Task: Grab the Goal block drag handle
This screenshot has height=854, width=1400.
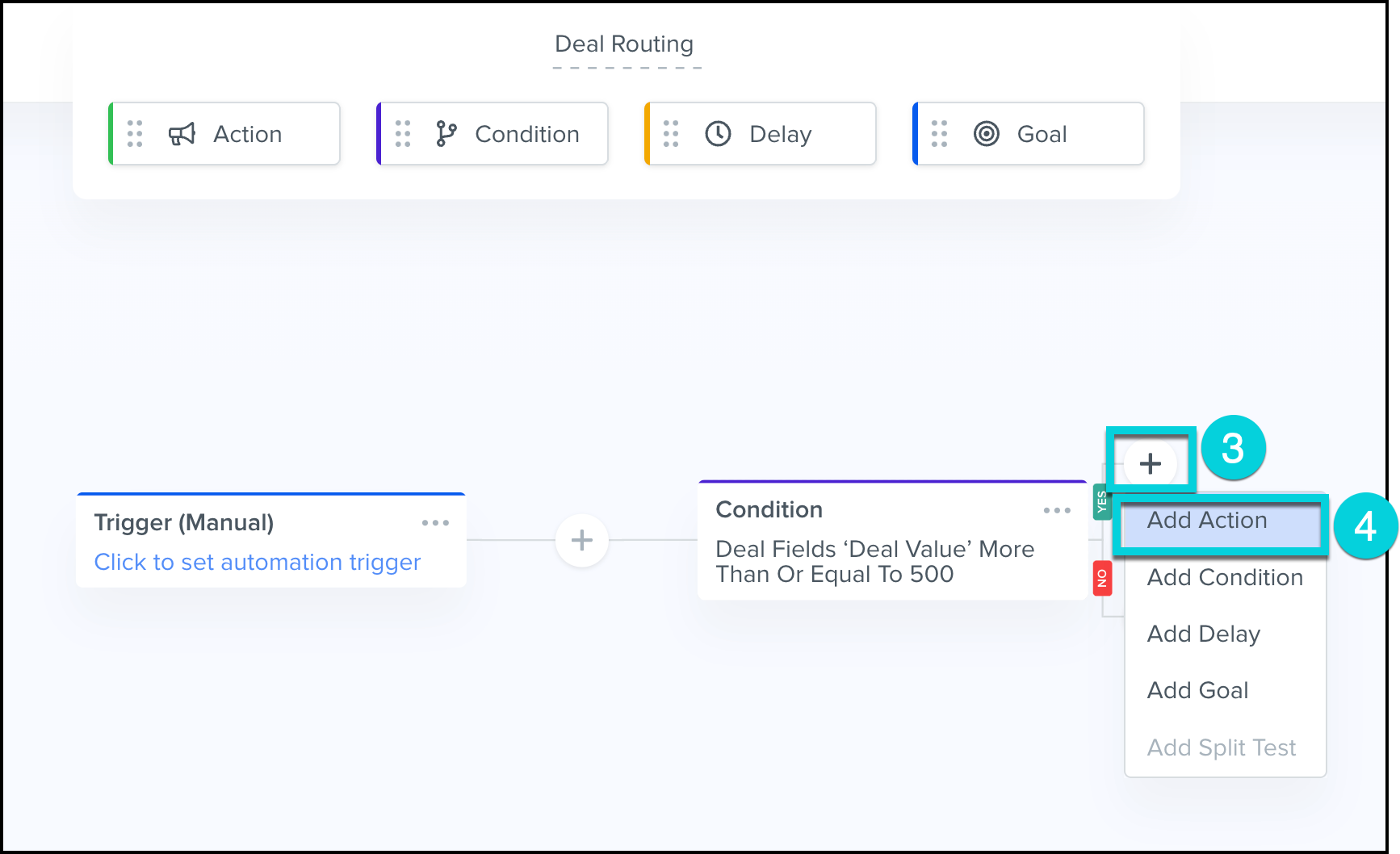Action: (939, 134)
